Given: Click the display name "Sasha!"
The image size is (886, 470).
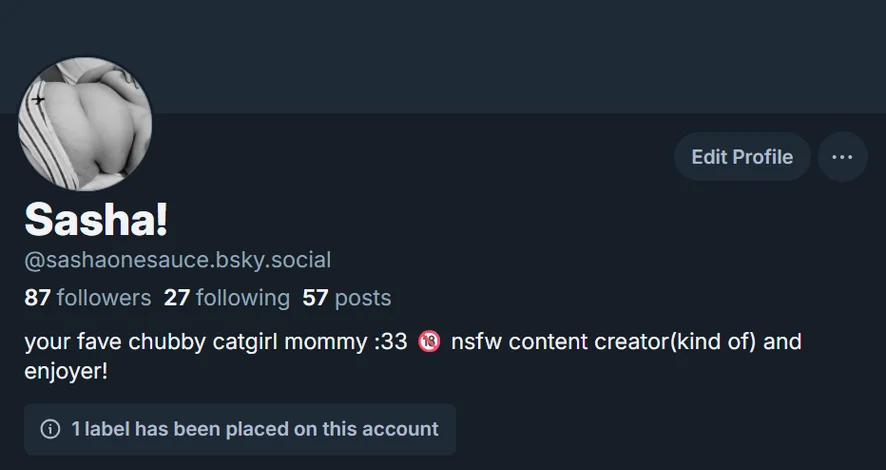Looking at the screenshot, I should pyautogui.click(x=96, y=219).
